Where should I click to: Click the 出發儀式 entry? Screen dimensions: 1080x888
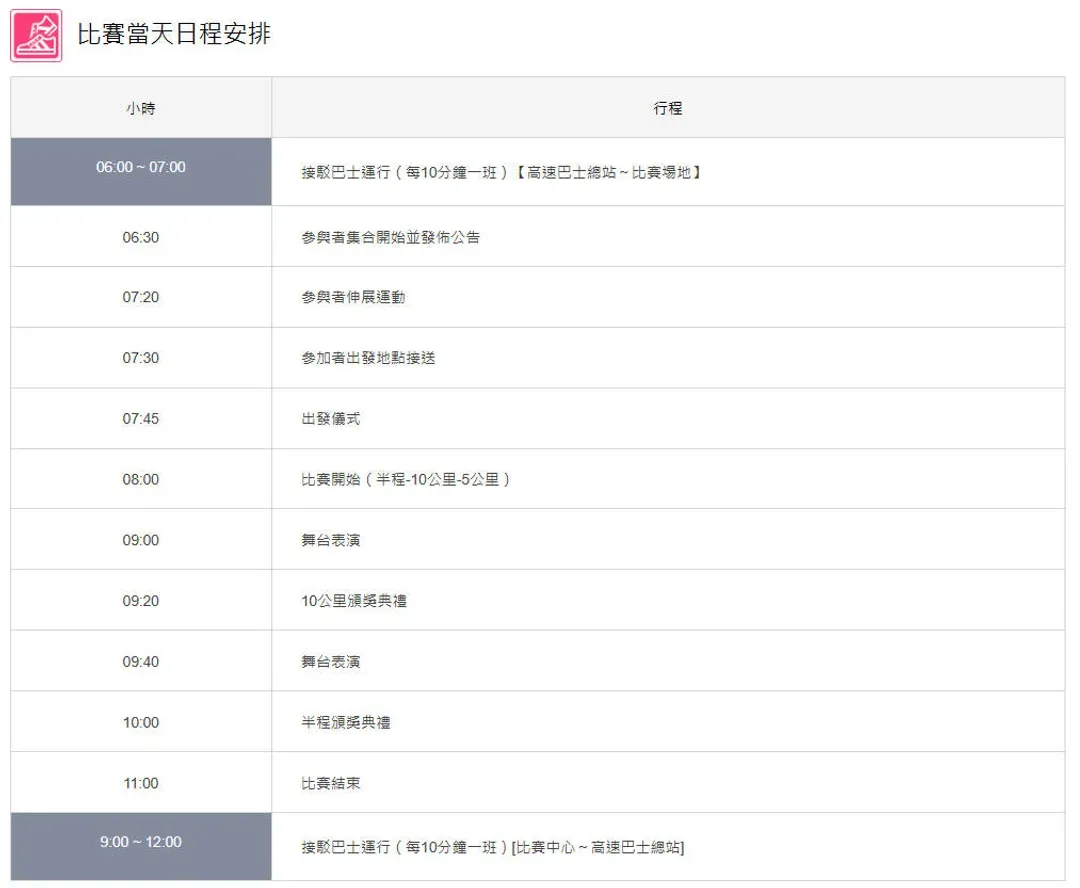330,419
